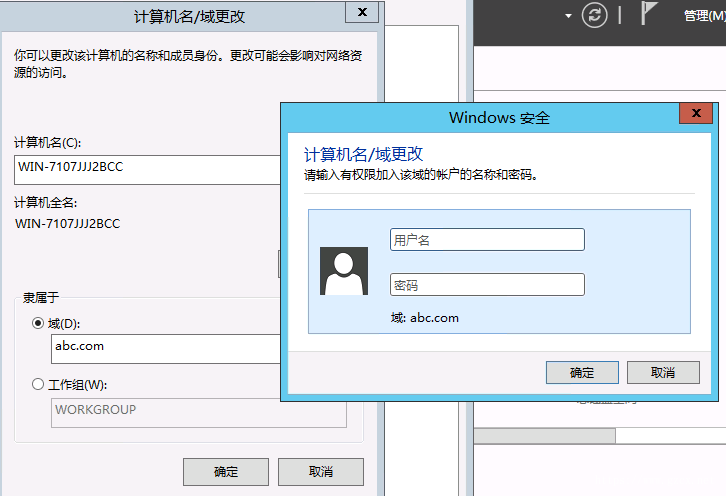Expand the dropdown arrow beside refresh icon
Image resolution: width=726 pixels, height=496 pixels.
coord(568,16)
